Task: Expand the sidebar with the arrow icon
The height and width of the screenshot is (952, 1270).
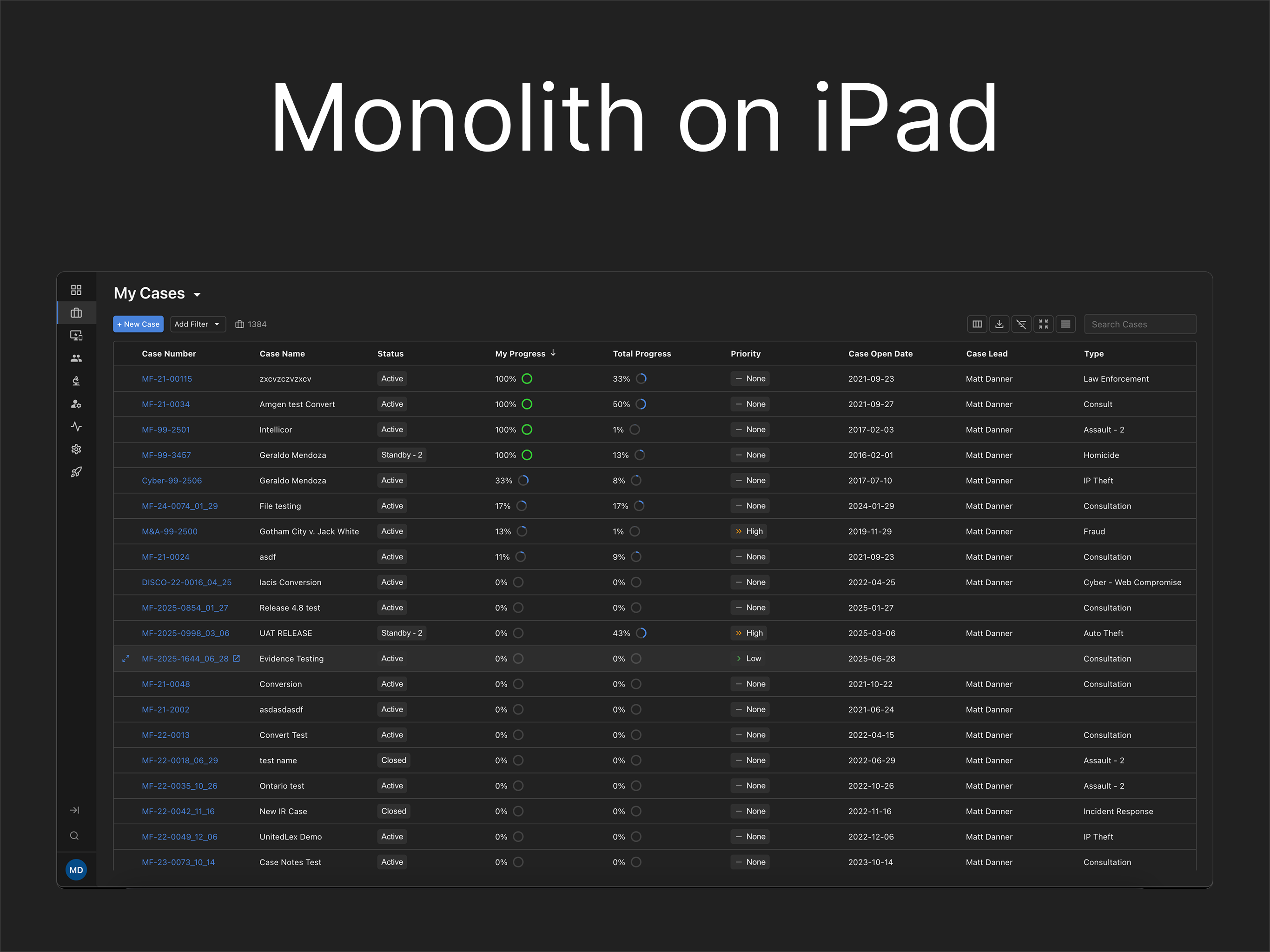Action: click(x=75, y=810)
